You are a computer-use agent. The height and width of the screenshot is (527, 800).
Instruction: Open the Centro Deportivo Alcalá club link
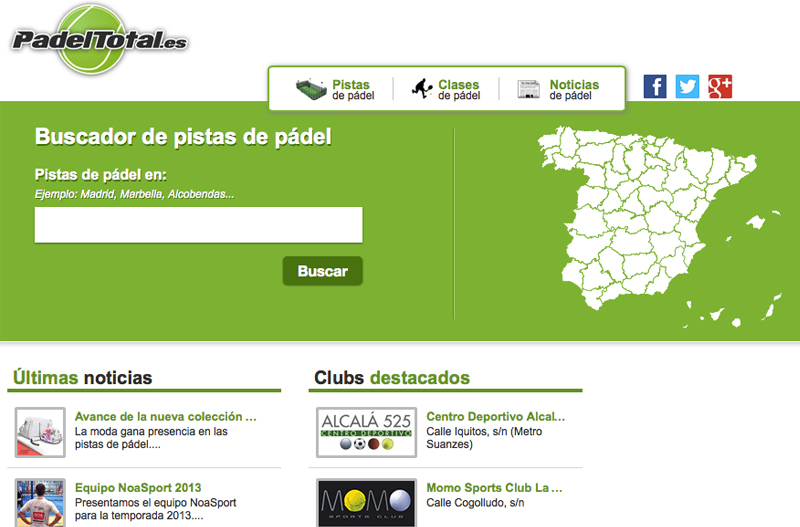tap(495, 416)
